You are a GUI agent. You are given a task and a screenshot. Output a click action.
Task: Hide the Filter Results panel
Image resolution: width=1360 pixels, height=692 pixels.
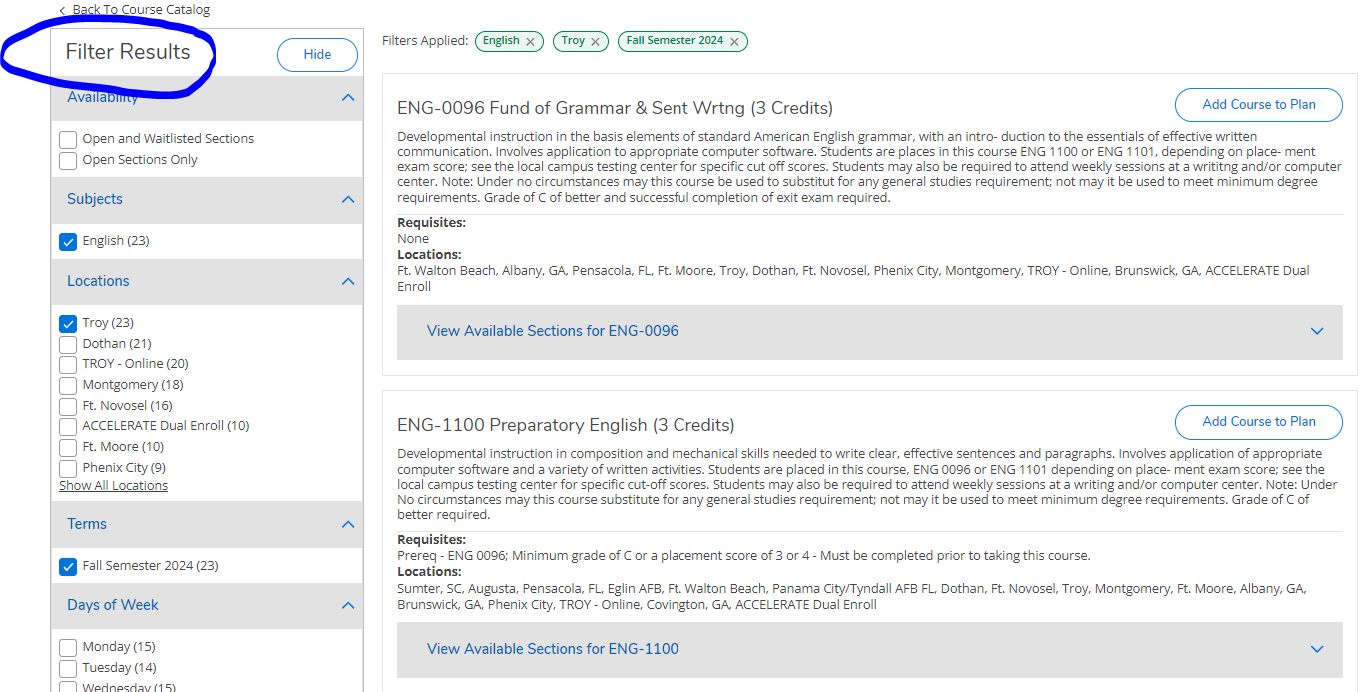(x=317, y=54)
